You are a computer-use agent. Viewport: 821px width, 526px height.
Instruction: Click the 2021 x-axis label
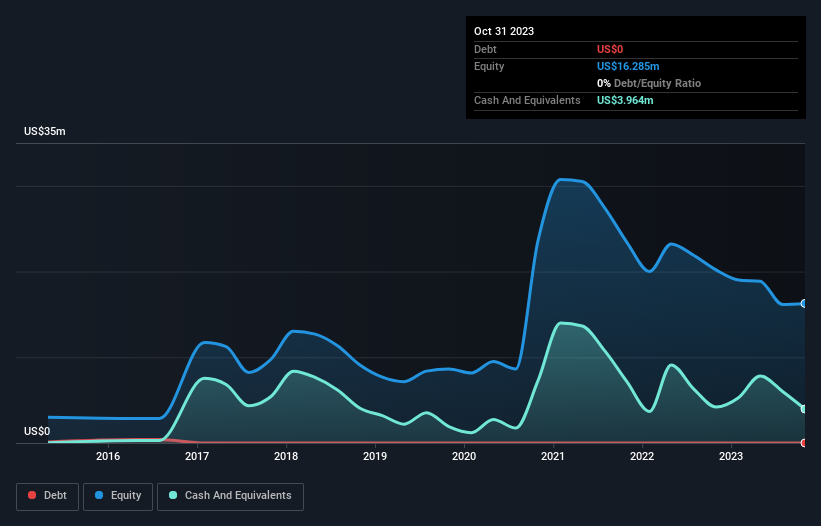point(553,456)
